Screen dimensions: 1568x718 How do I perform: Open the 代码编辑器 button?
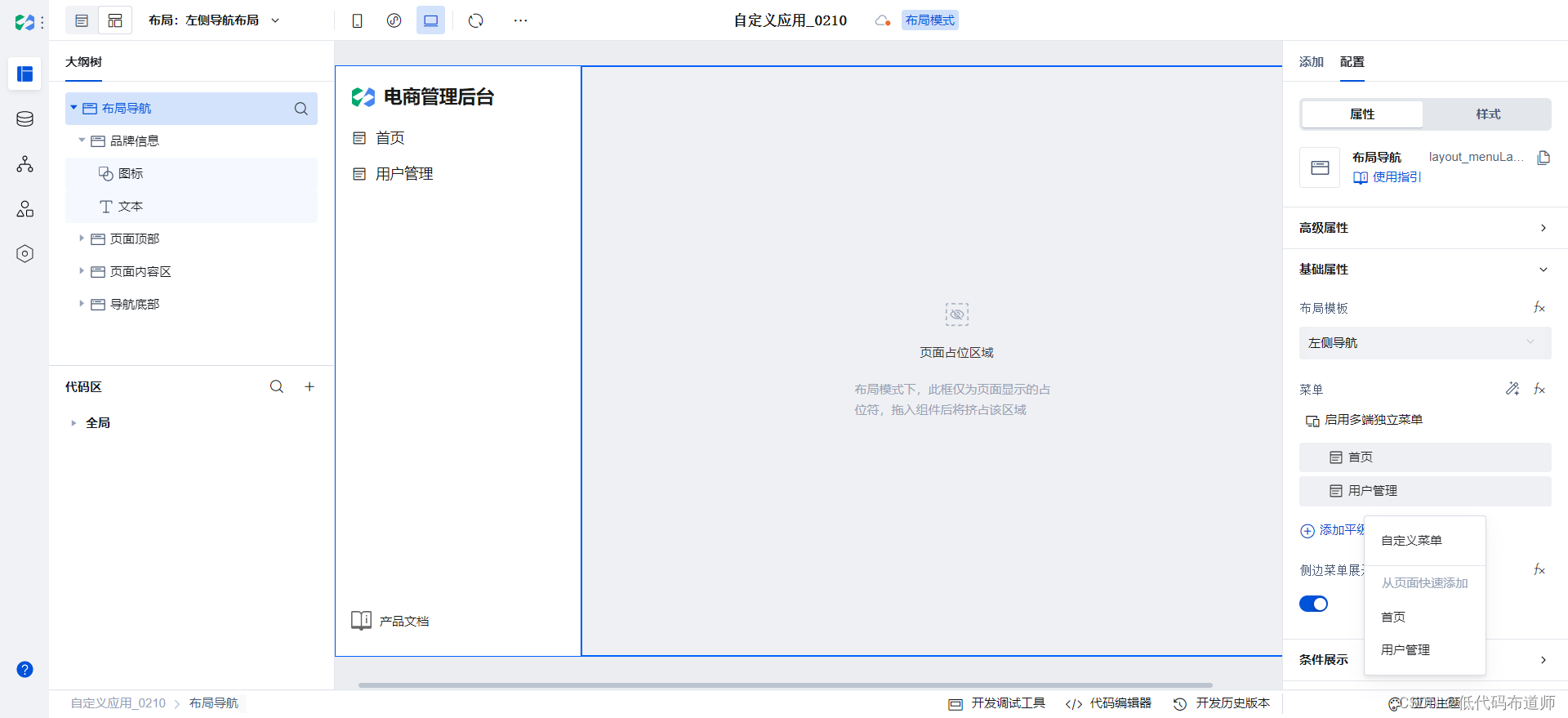coord(1109,703)
